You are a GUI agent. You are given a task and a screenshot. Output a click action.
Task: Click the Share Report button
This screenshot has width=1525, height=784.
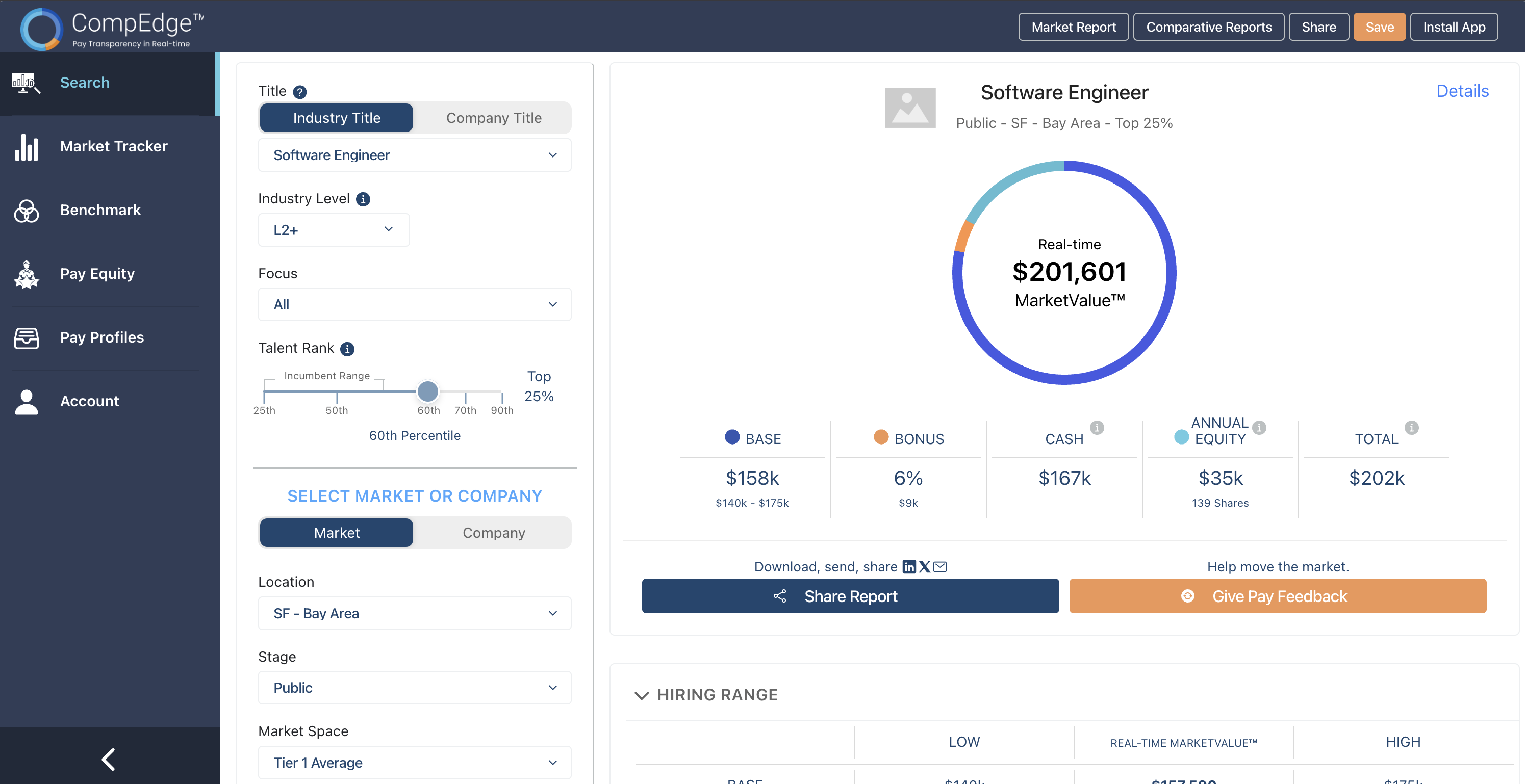850,596
